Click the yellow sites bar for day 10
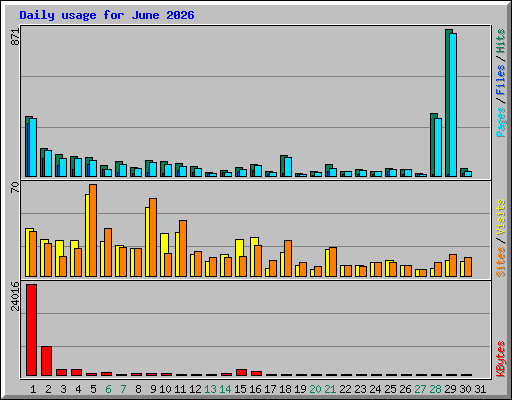 (164, 255)
